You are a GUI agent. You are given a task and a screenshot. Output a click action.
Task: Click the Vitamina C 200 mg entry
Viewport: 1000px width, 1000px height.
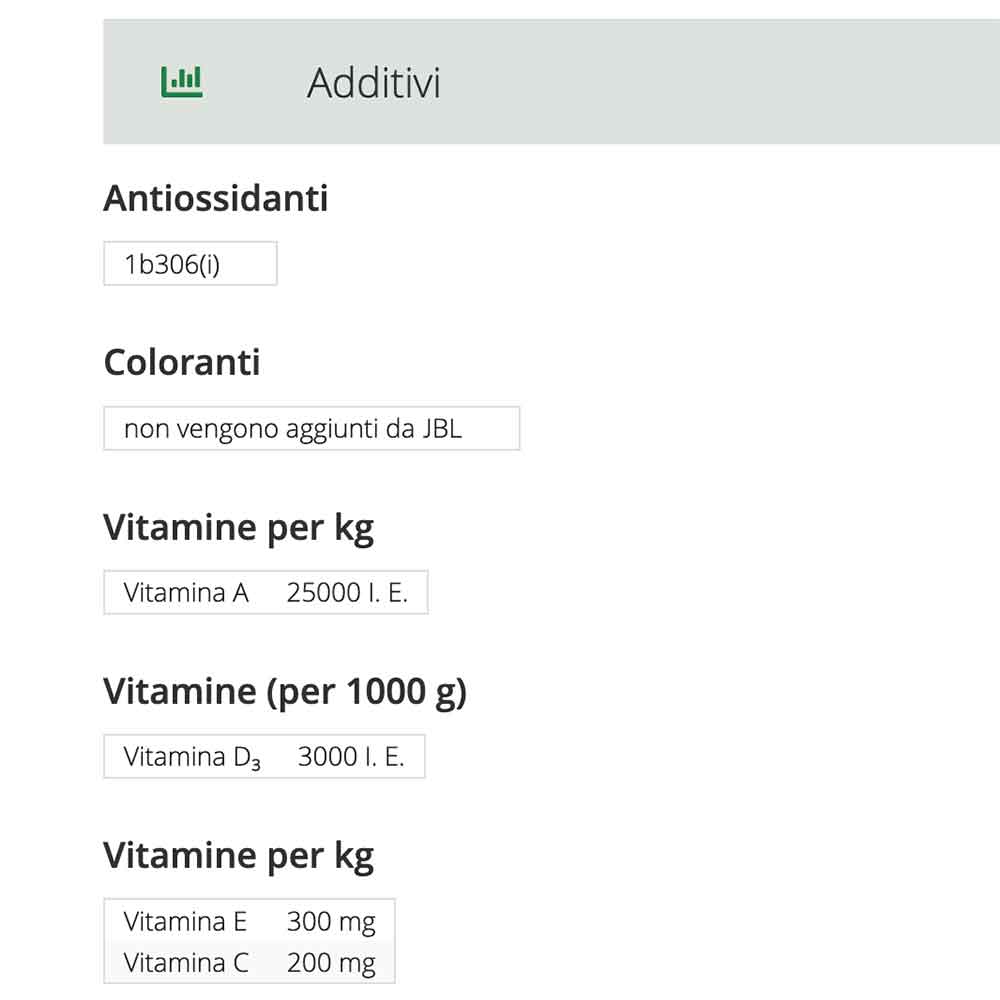(x=248, y=962)
